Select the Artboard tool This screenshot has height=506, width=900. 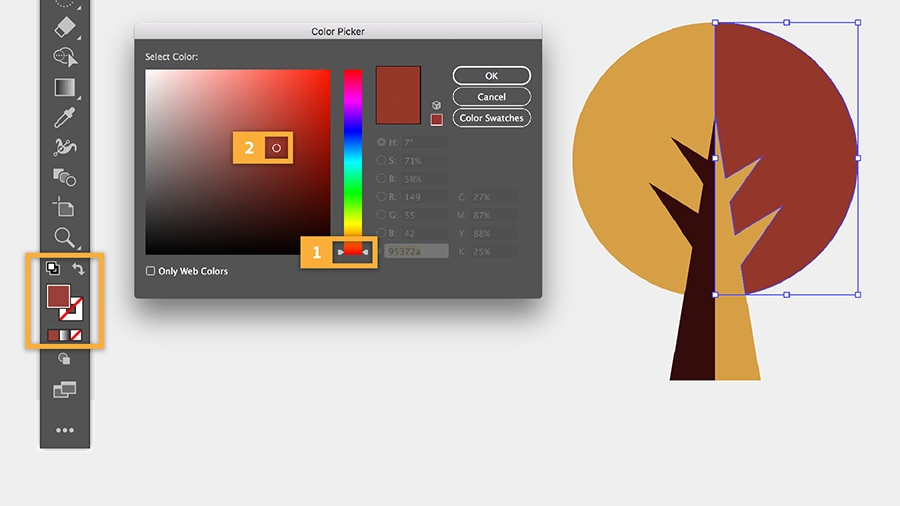point(64,207)
